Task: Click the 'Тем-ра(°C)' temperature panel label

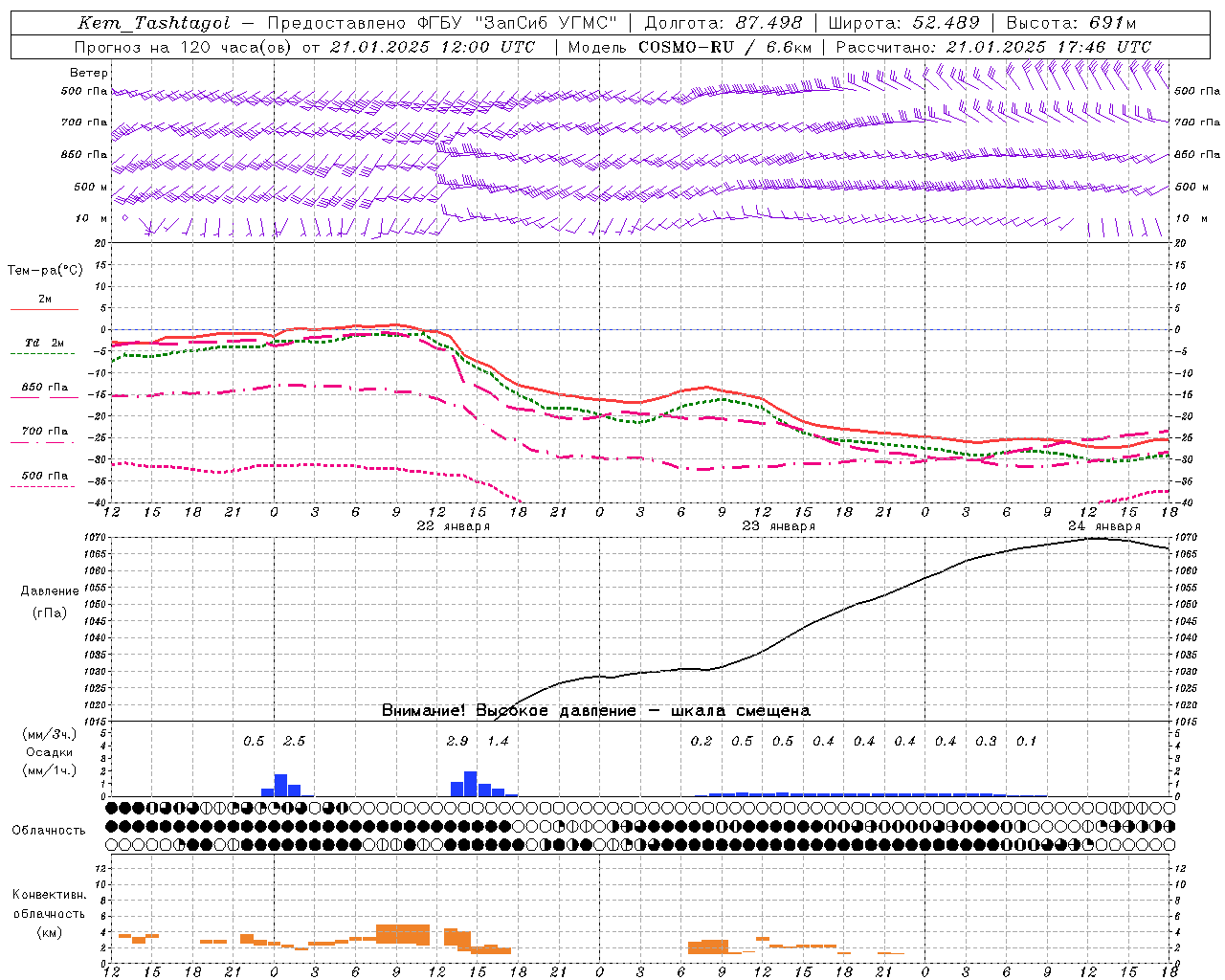Action: (x=45, y=271)
